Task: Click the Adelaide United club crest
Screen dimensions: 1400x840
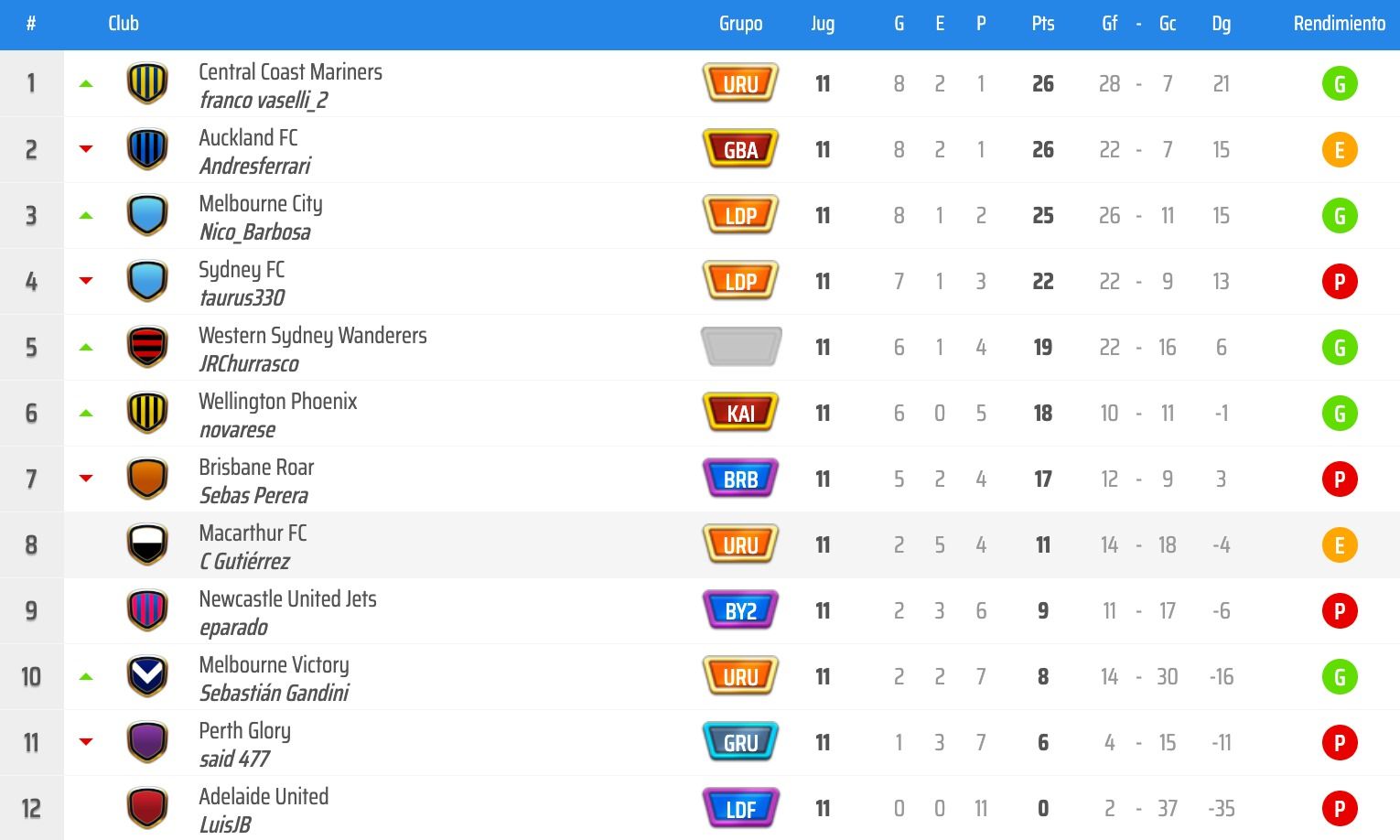Action: point(147,808)
